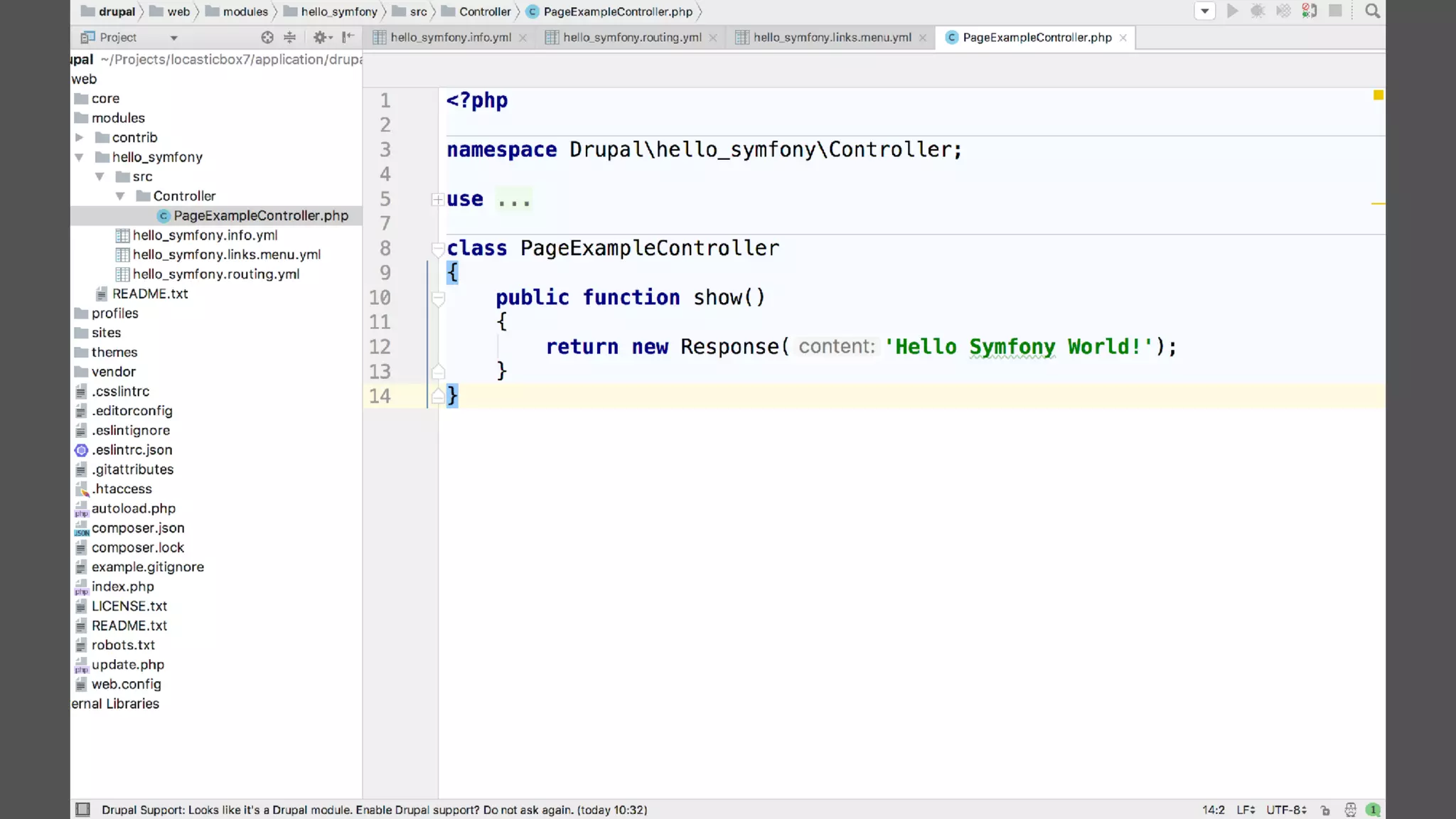Open run configuration dropdown
1456x819 pixels.
[x=1204, y=11]
